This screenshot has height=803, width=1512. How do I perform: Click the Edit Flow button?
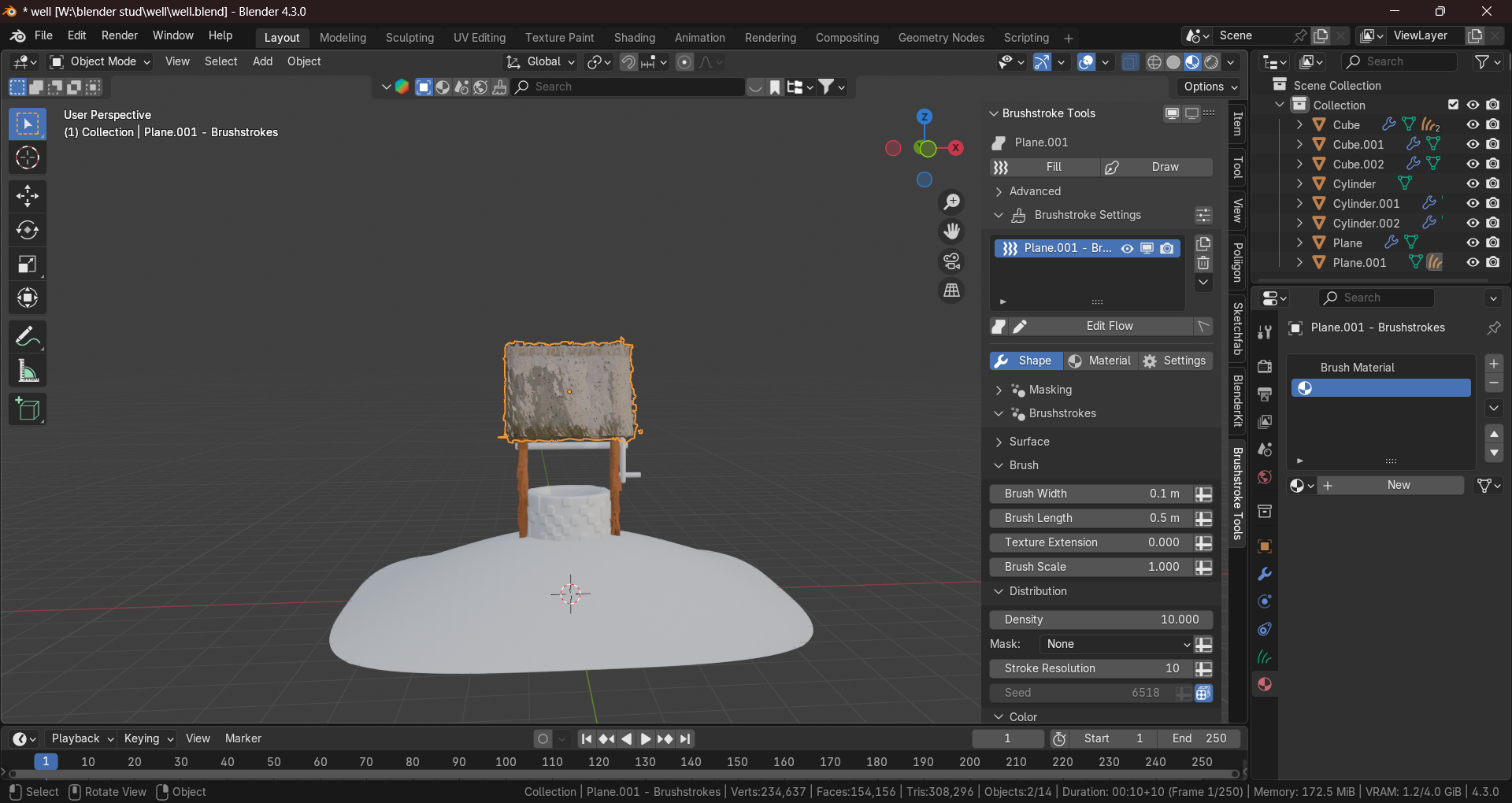tap(1109, 325)
